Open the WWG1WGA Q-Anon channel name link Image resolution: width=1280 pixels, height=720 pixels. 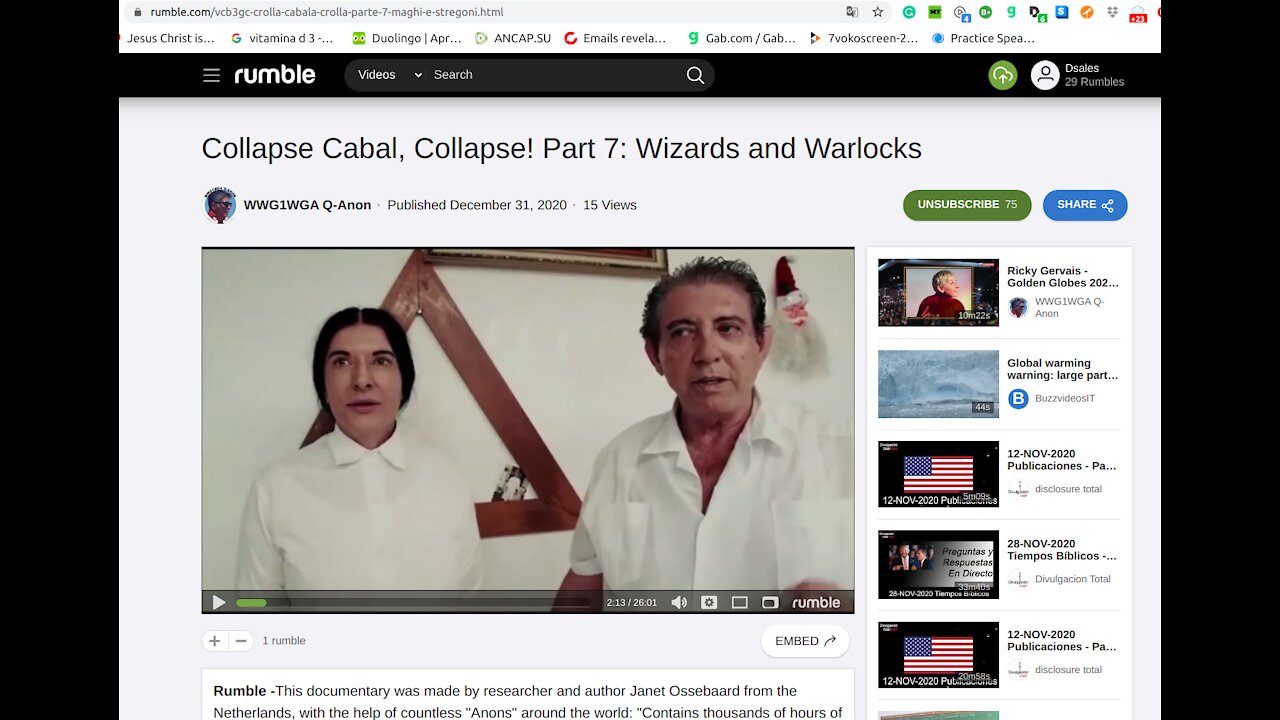click(x=307, y=205)
